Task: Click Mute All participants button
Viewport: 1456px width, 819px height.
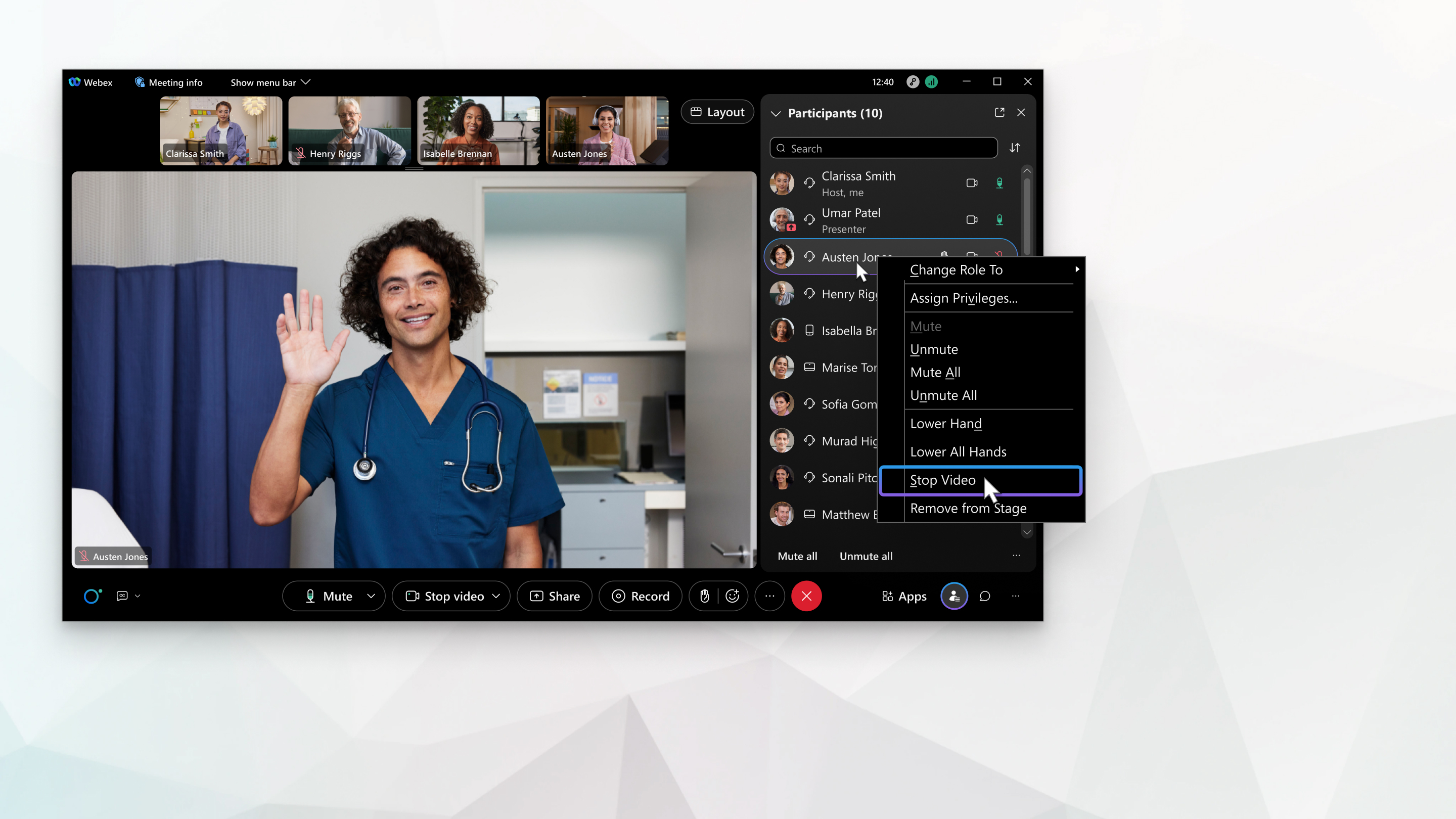Action: (x=797, y=555)
